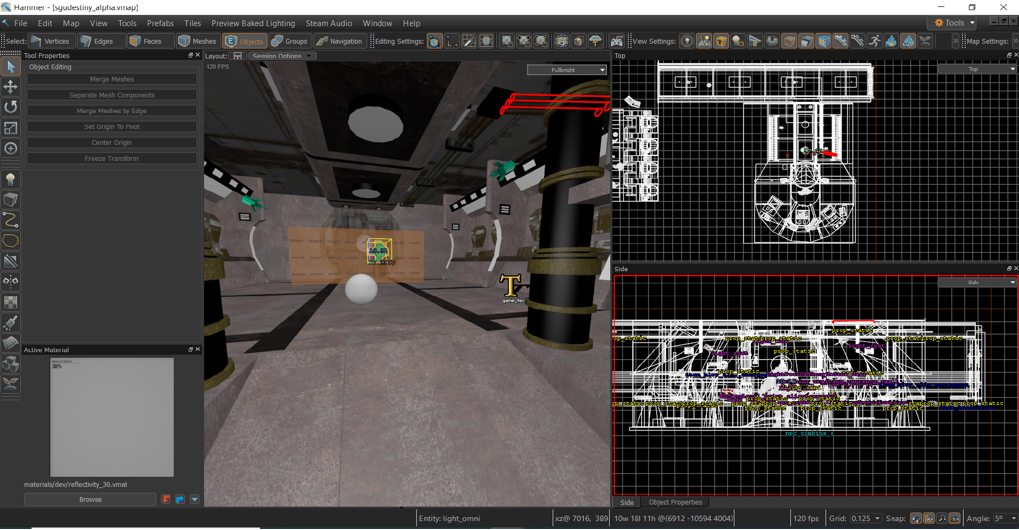Click the umbrella-shaped icon in top toolbar
1019x530 pixels.
click(595, 41)
